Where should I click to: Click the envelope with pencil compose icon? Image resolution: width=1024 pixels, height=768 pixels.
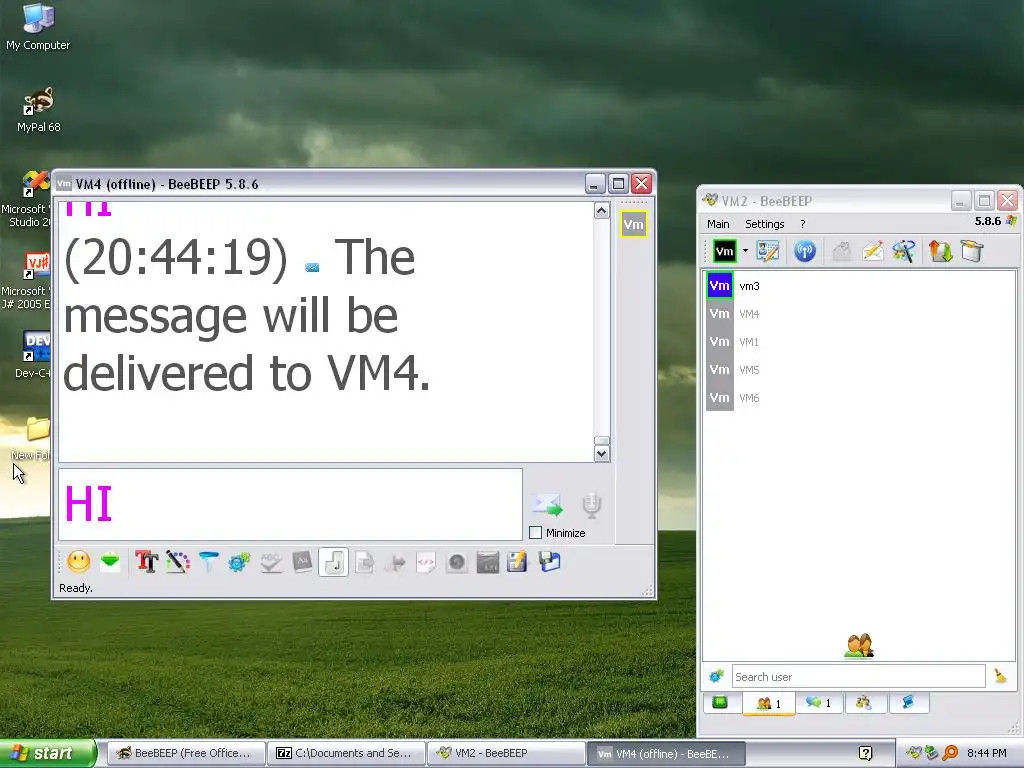pyautogui.click(x=873, y=251)
